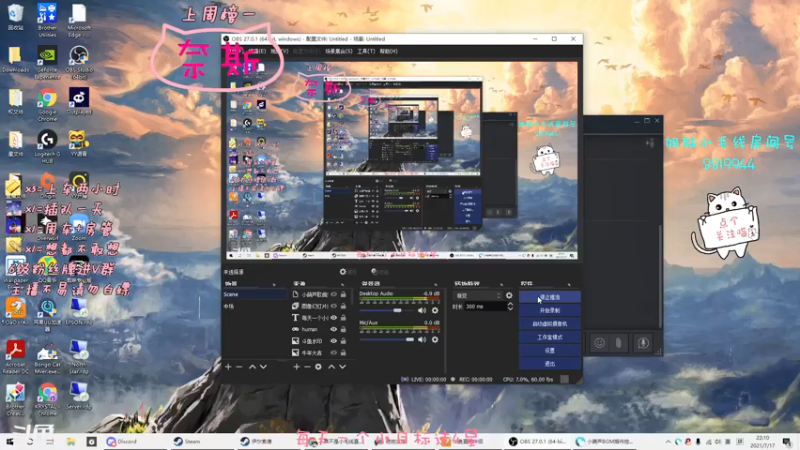
Task: Pop out the Audio Mixer dock
Action: 436,284
